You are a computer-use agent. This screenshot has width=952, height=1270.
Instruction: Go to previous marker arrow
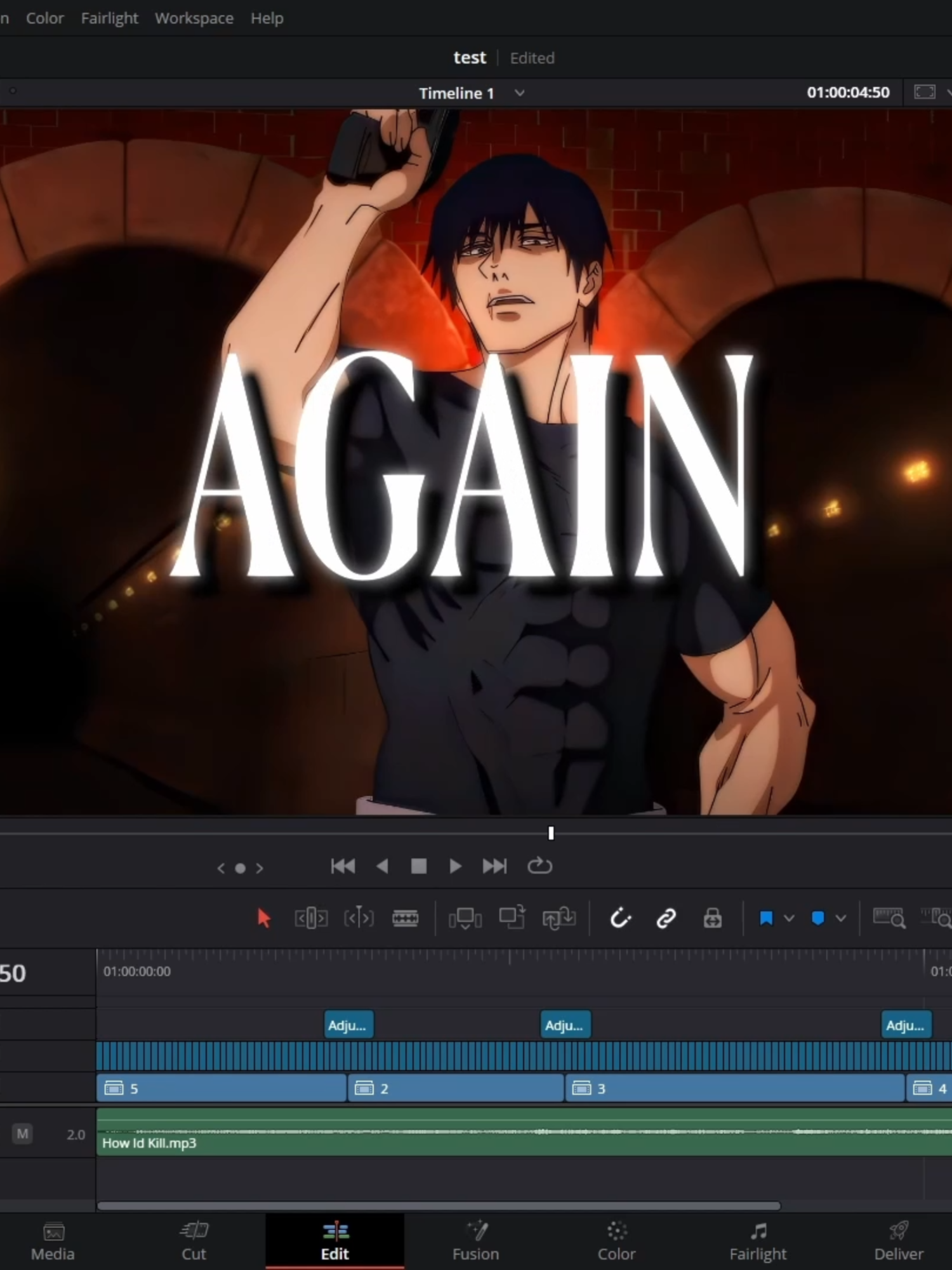tap(221, 868)
